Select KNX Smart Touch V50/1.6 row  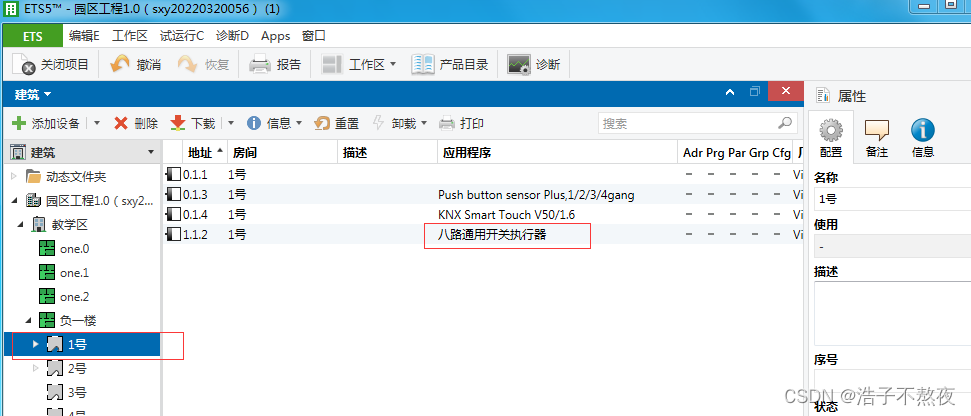pyautogui.click(x=482, y=215)
